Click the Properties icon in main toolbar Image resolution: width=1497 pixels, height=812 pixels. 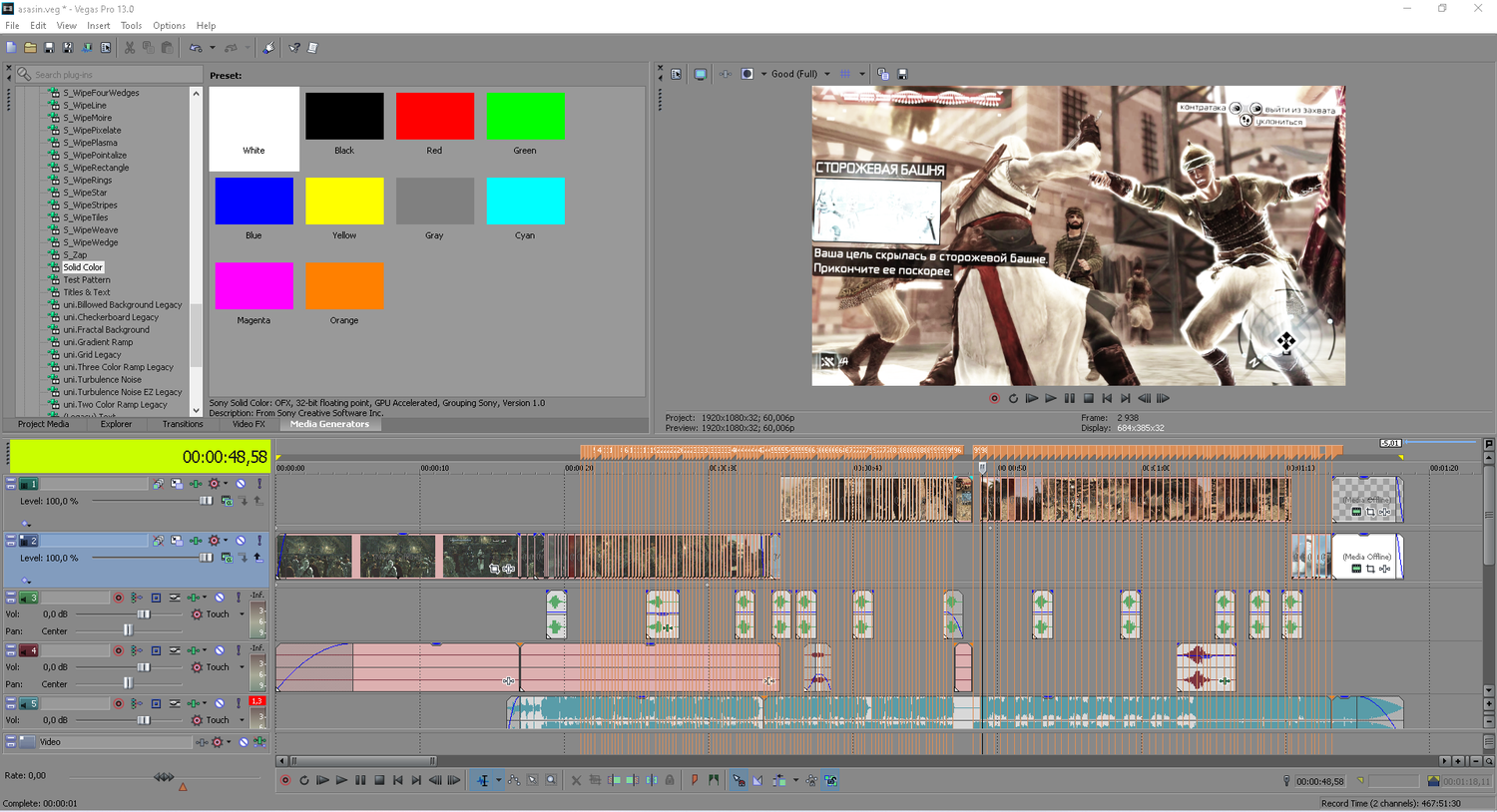click(x=106, y=48)
